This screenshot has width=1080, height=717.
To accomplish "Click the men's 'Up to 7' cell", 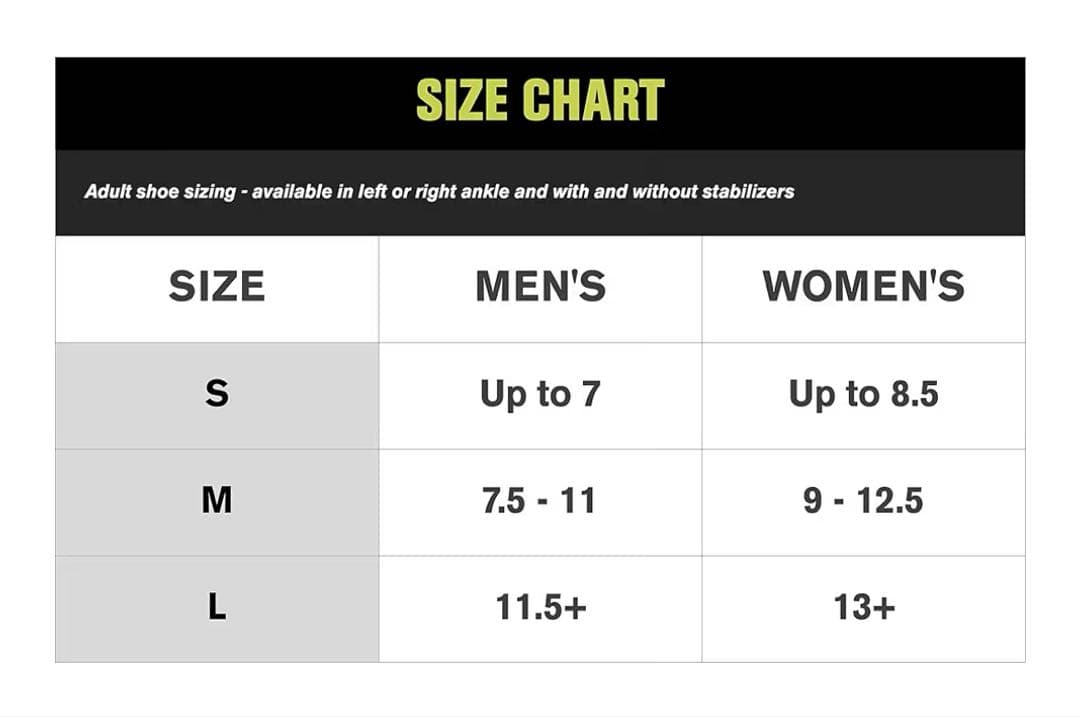I will [x=540, y=394].
